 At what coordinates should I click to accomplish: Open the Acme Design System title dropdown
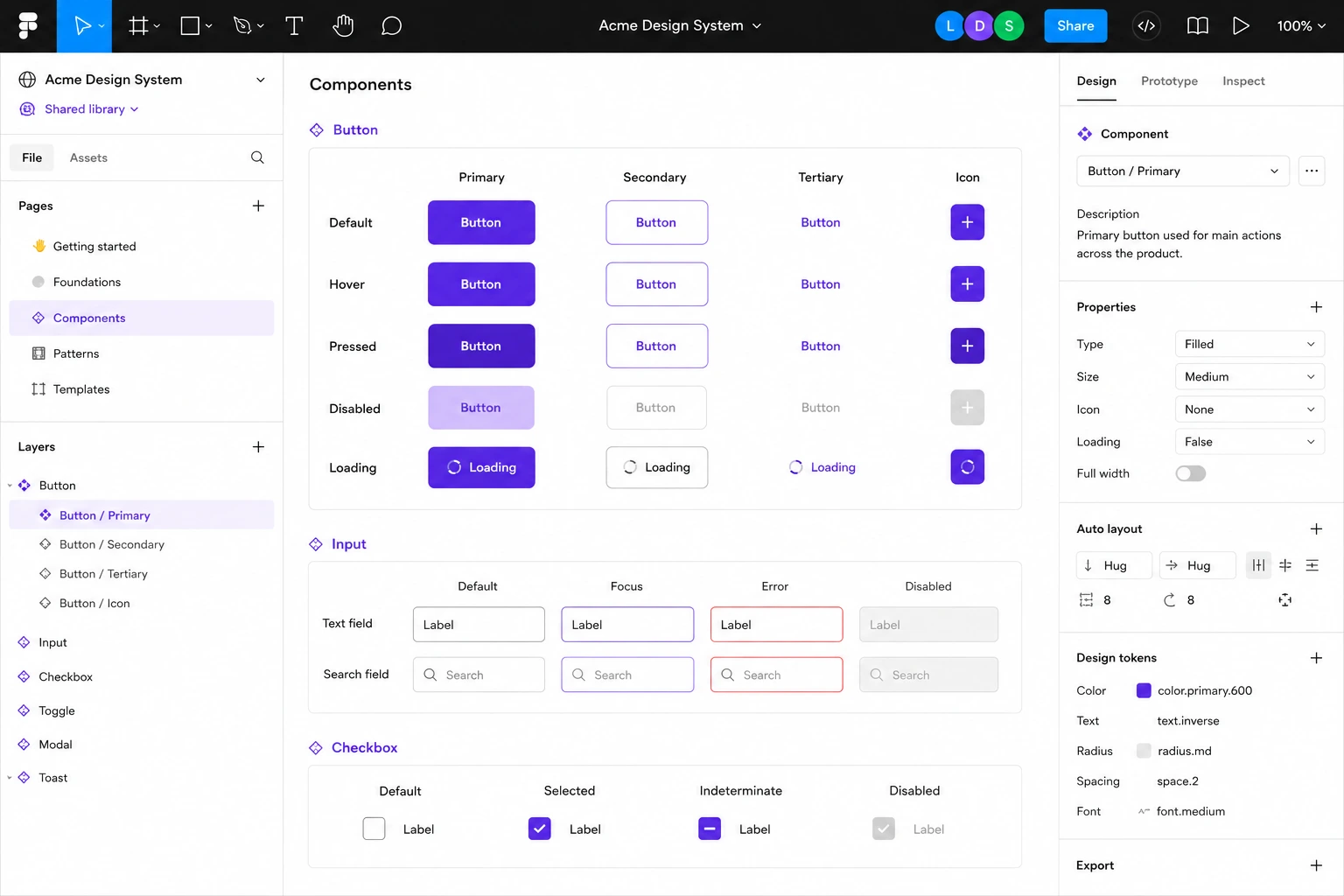(x=680, y=26)
